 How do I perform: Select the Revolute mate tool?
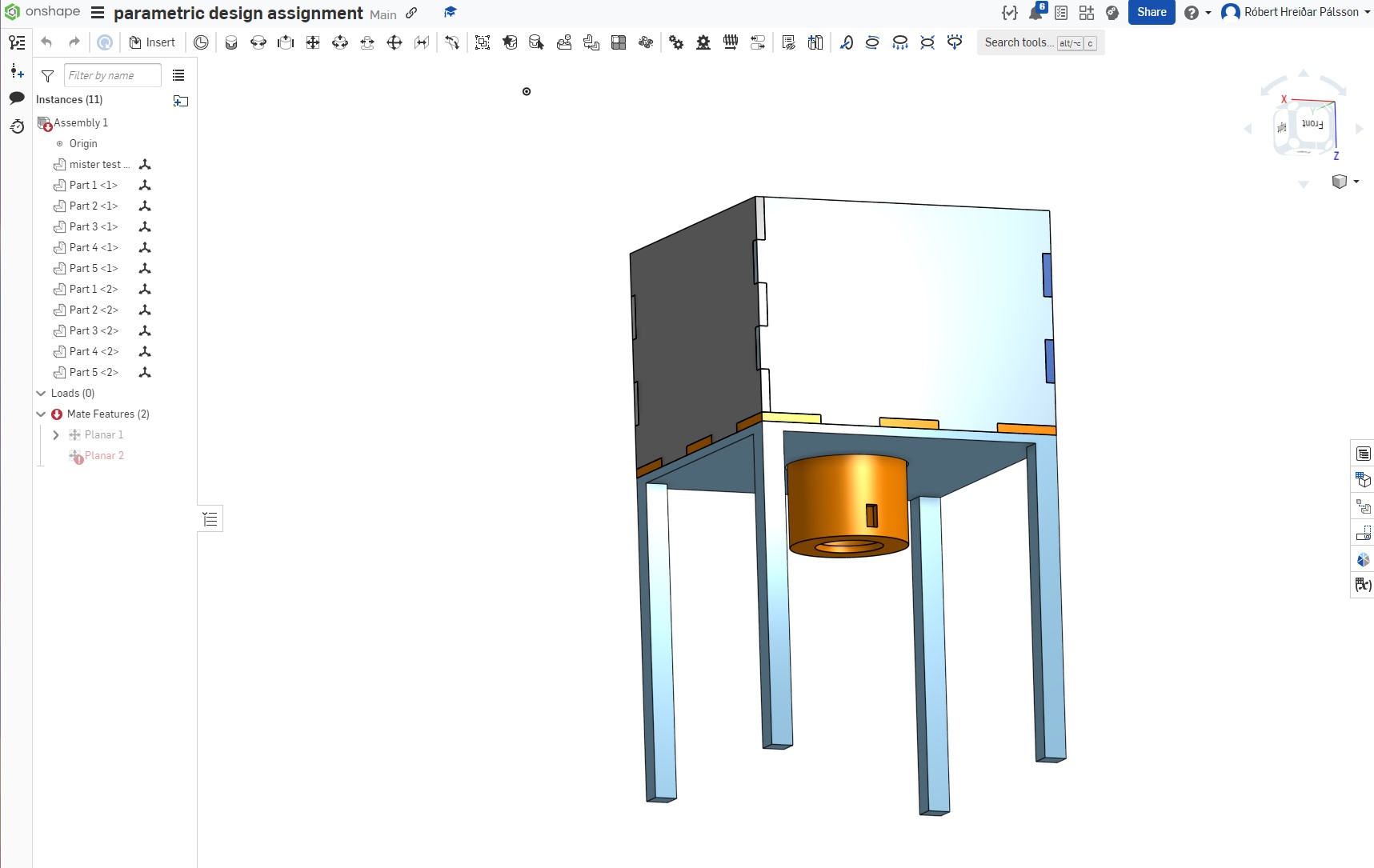pyautogui.click(x=258, y=42)
